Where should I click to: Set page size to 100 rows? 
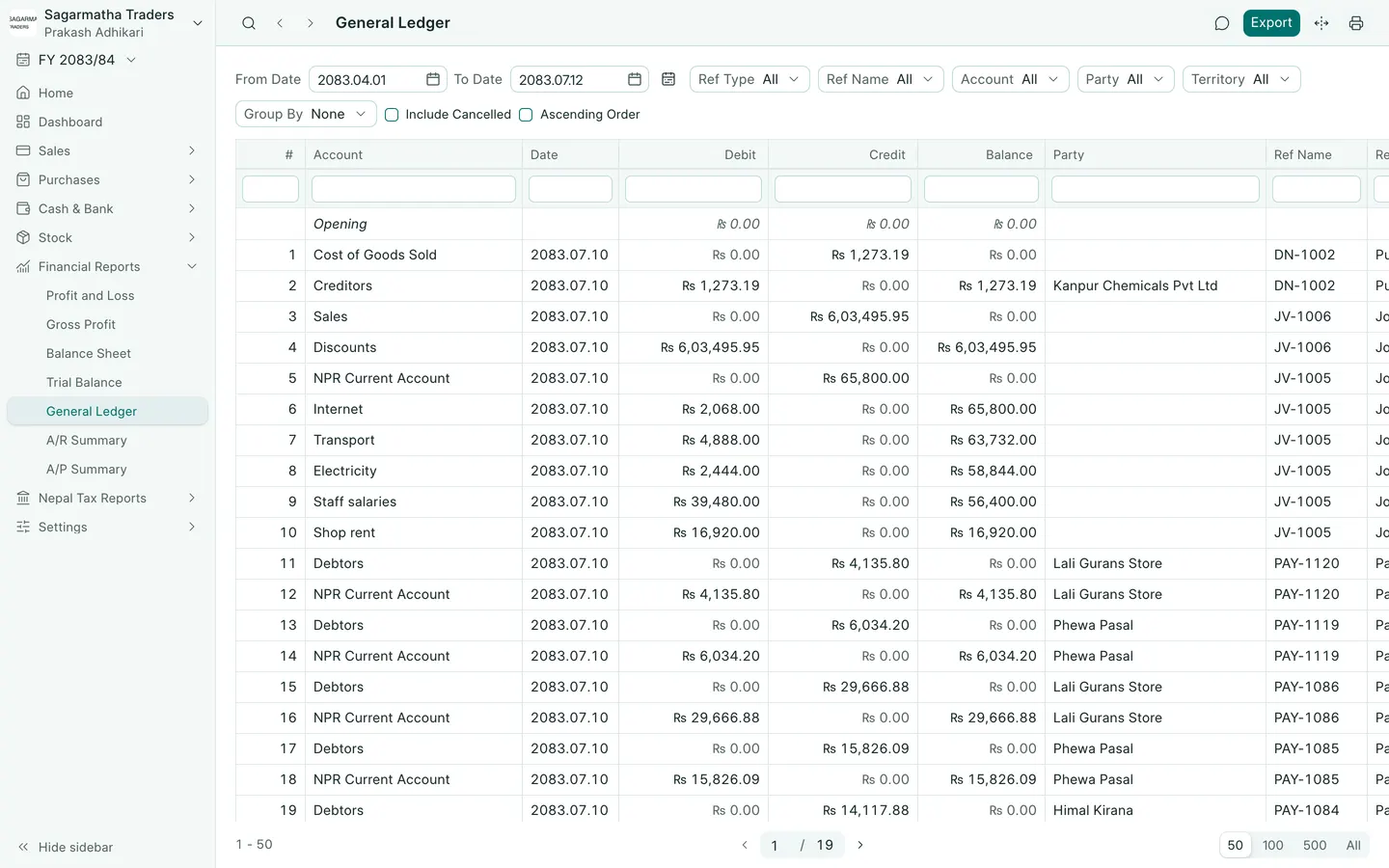(1273, 845)
